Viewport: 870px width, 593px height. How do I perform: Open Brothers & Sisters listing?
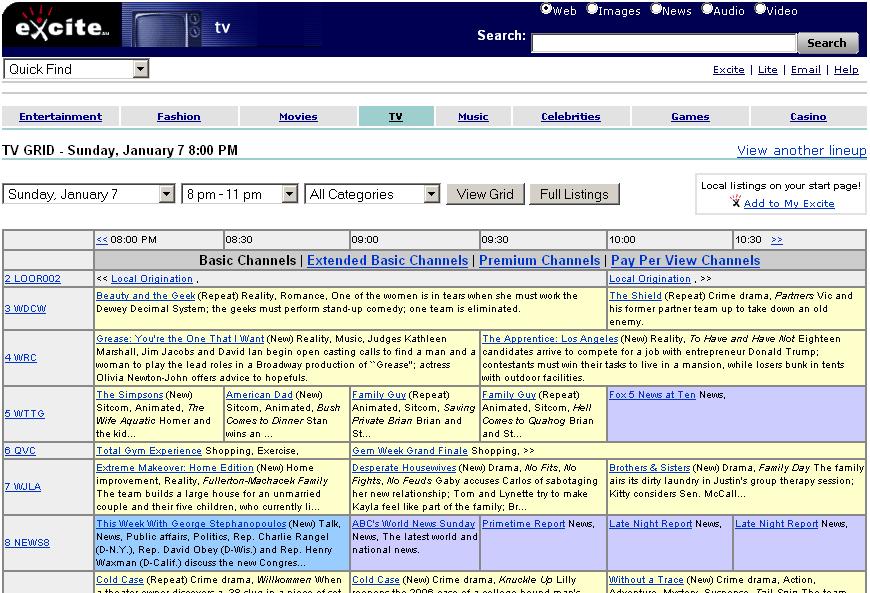coord(650,468)
